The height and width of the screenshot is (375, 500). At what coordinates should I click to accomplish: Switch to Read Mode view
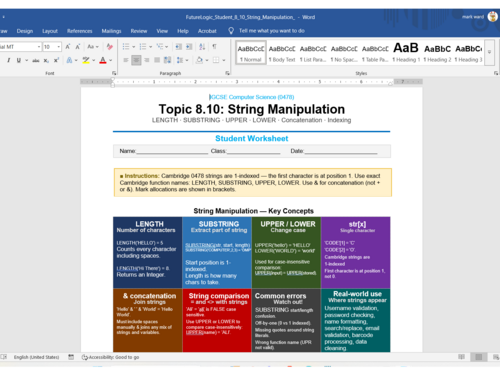(x=461, y=357)
